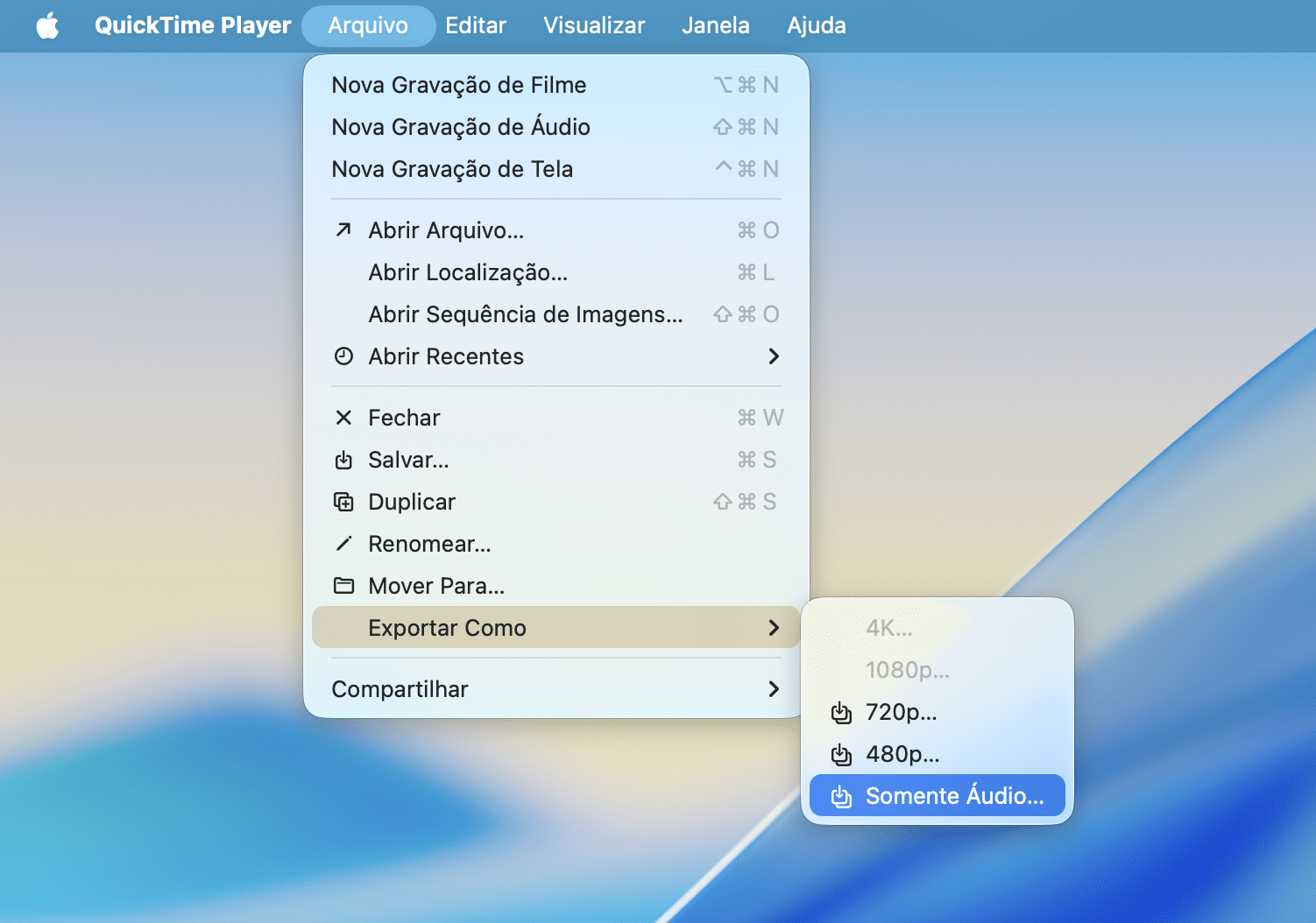Select Nova Gravação de Áudio

click(461, 127)
